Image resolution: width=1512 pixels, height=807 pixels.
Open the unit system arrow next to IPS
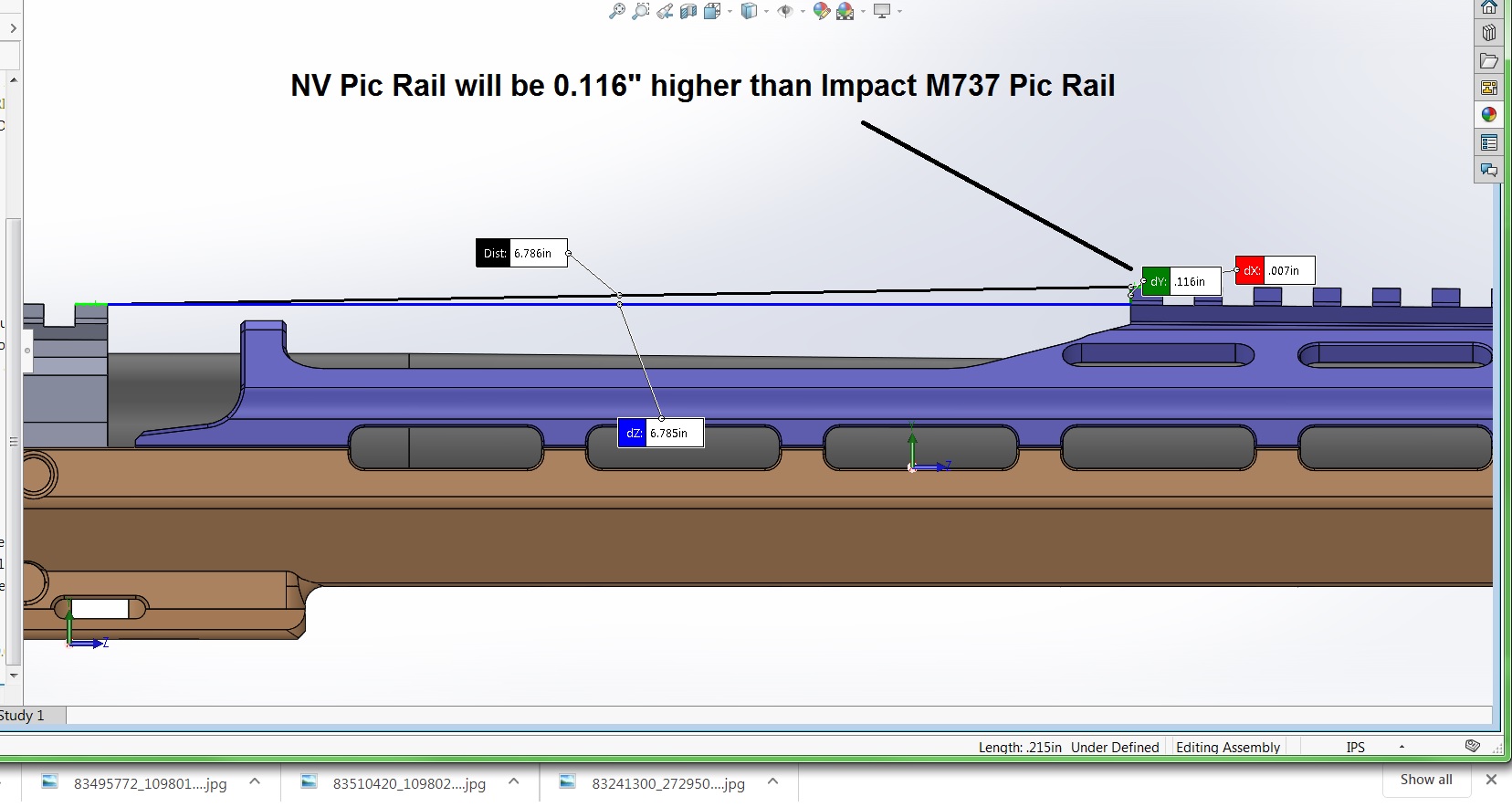1402,747
